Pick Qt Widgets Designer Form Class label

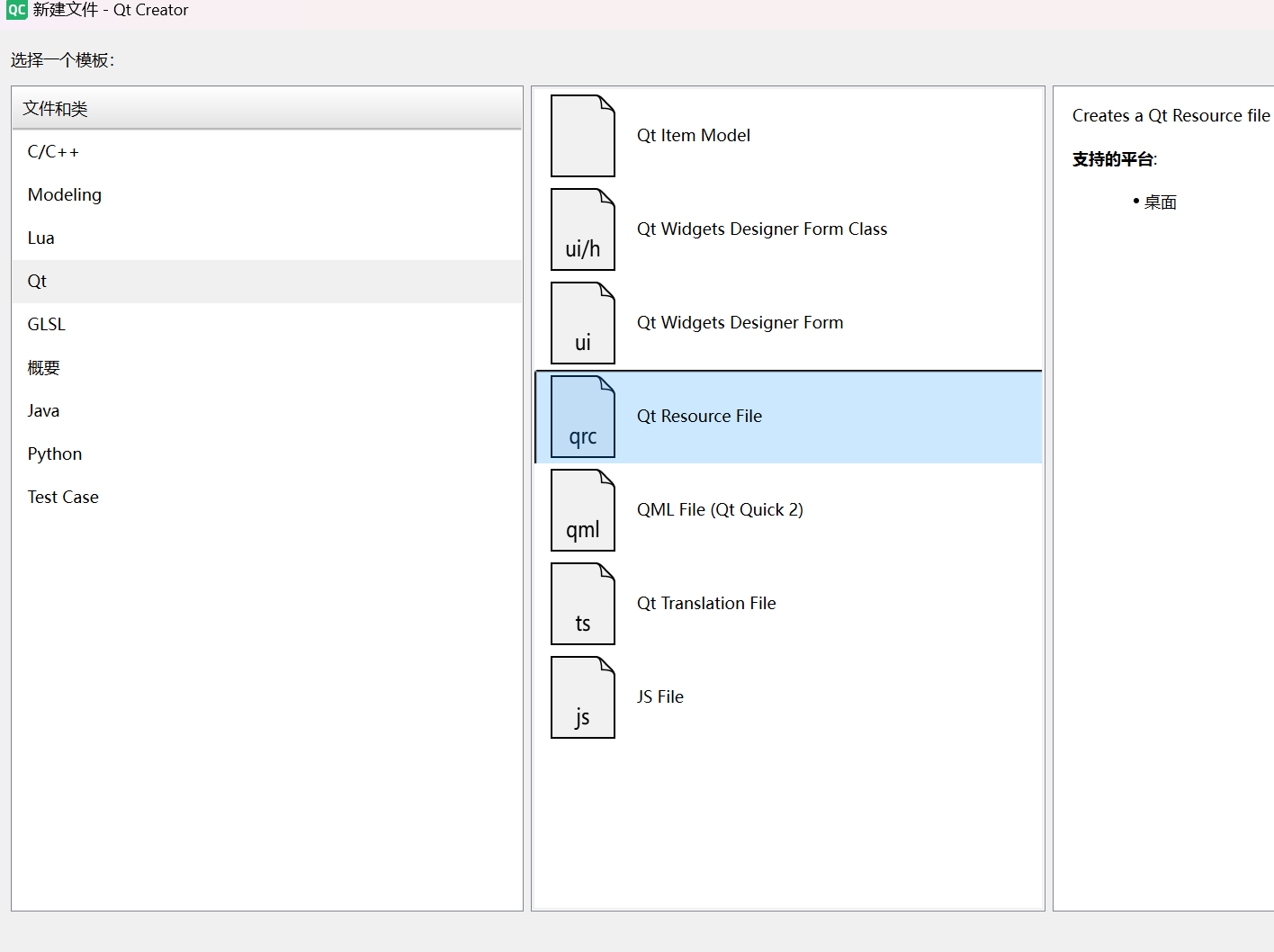pyautogui.click(x=762, y=229)
